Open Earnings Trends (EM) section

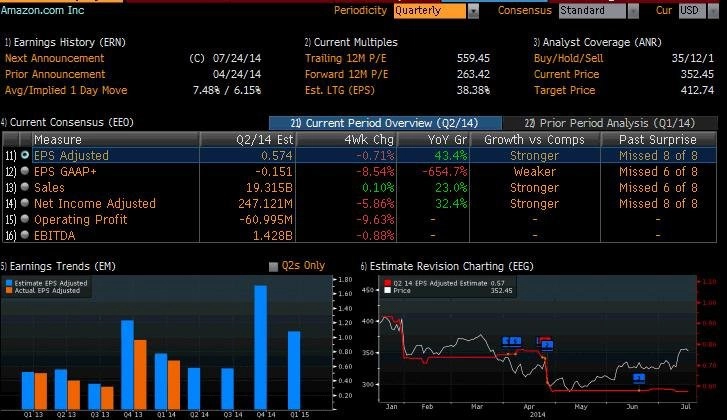[x=58, y=266]
